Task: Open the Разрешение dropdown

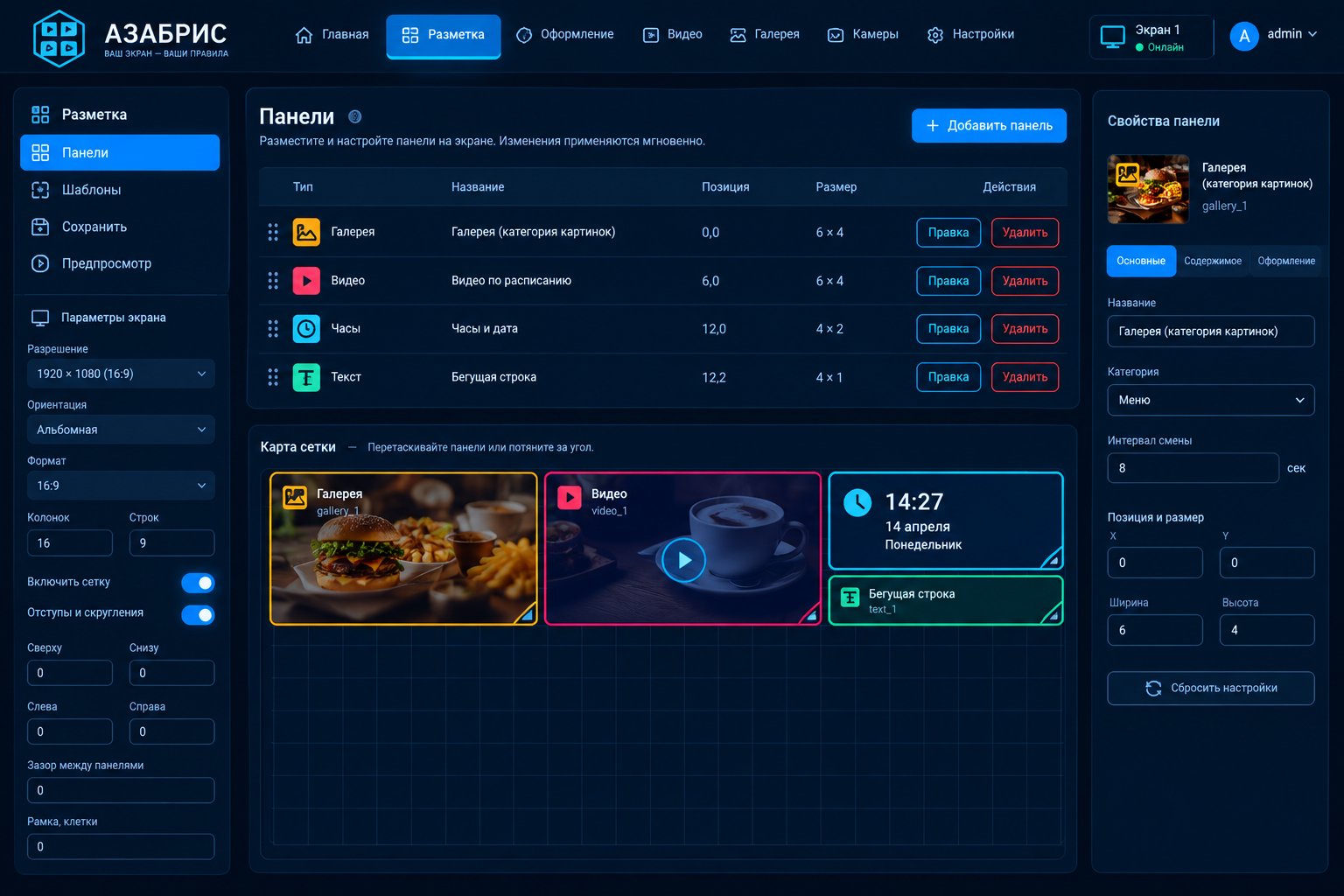Action: (x=121, y=374)
